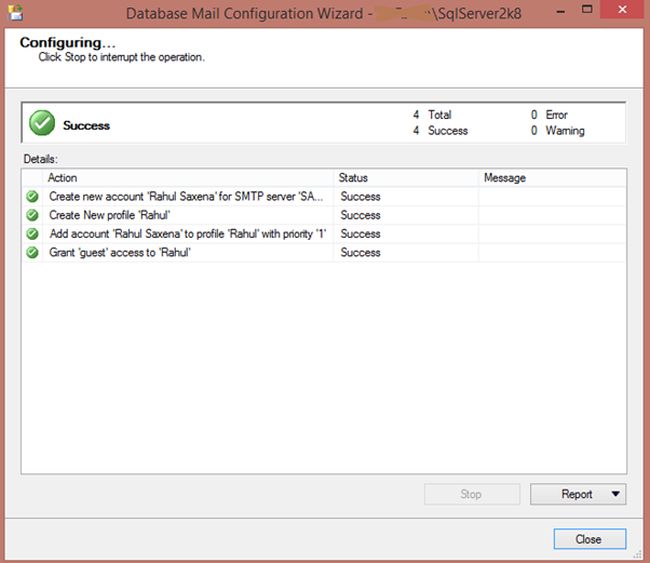This screenshot has height=563, width=650.
Task: Click green check icon for 'Create New profile' row
Action: [32, 215]
